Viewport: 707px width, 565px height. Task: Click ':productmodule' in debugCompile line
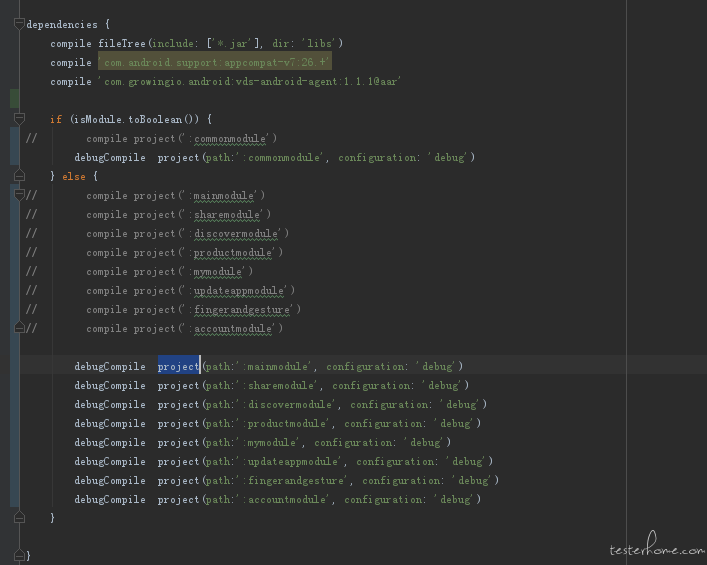[x=283, y=423]
